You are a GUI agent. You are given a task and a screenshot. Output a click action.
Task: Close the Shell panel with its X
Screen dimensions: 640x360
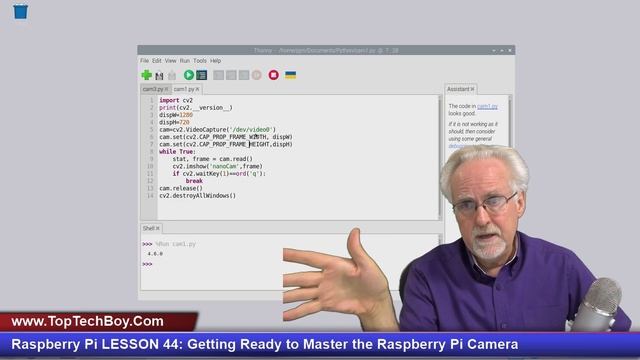click(158, 228)
